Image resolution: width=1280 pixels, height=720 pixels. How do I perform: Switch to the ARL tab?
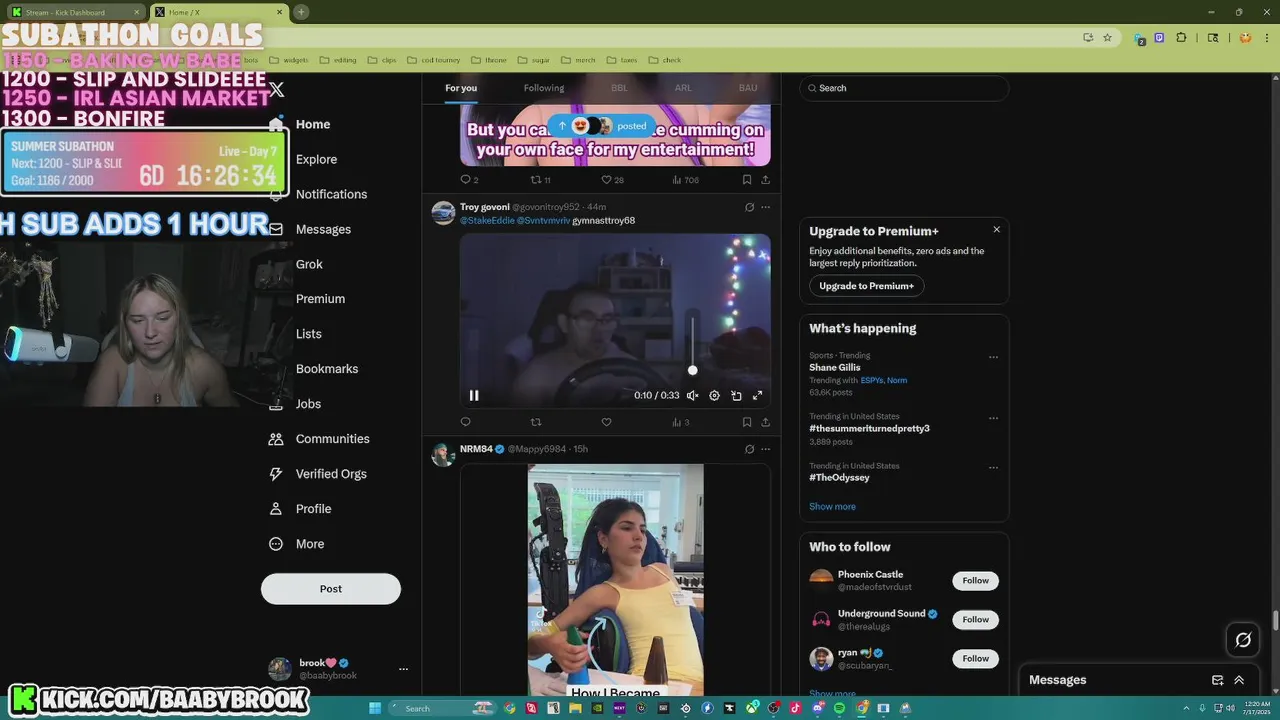[x=683, y=88]
